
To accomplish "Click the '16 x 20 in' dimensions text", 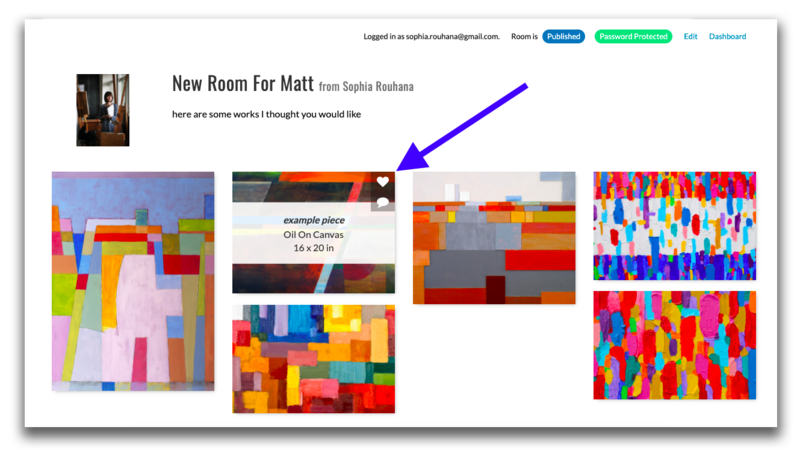I will 313,247.
